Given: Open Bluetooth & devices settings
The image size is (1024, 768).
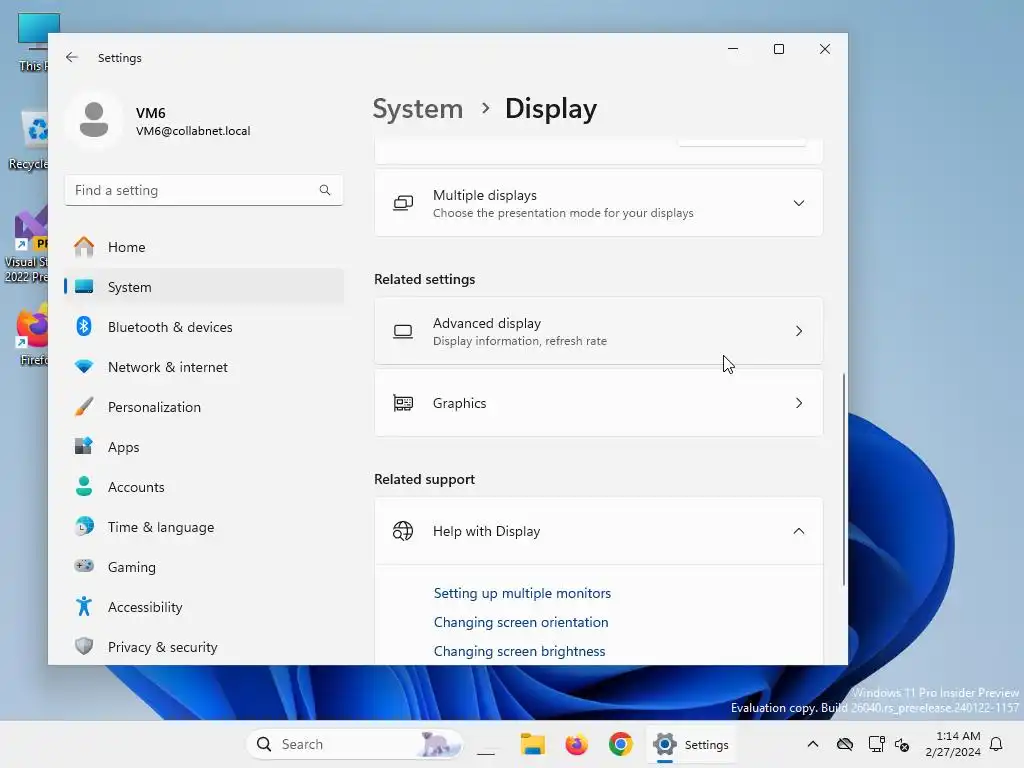Looking at the screenshot, I should click(x=204, y=327).
